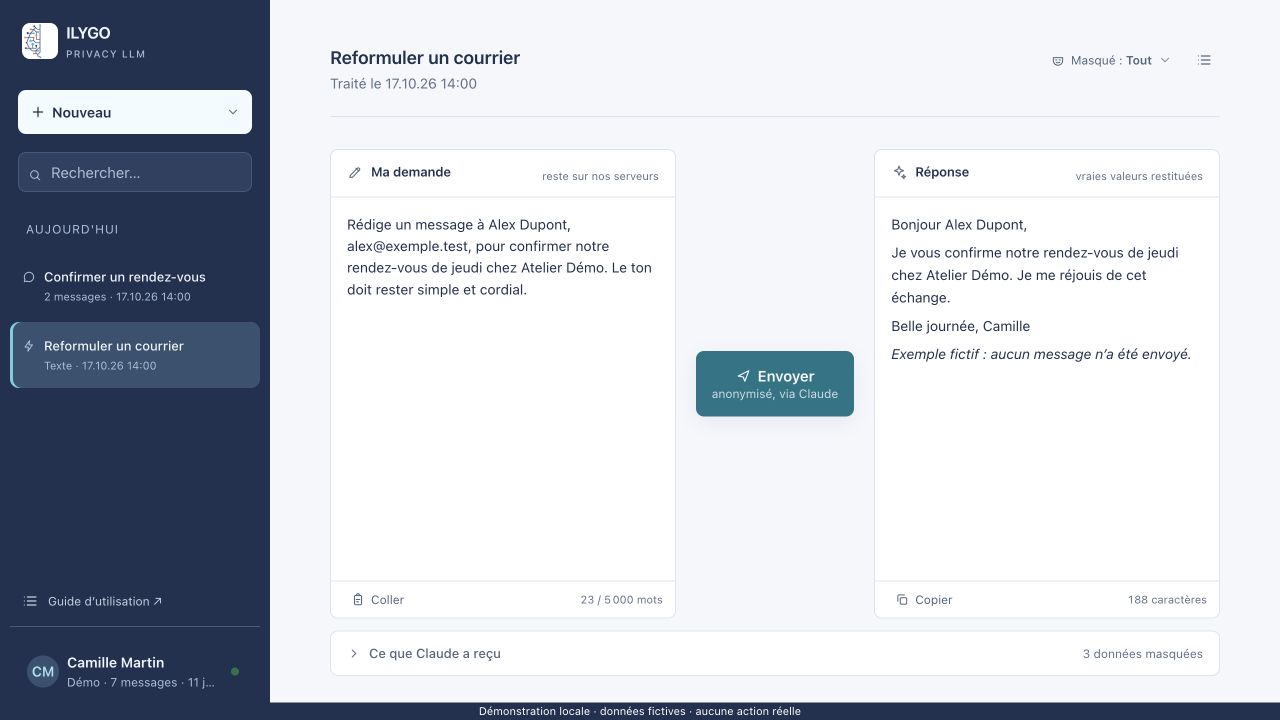The width and height of the screenshot is (1280, 720).
Task: Click the chat bubble icon beside Confirmer un rendez-vous
Action: click(x=29, y=277)
